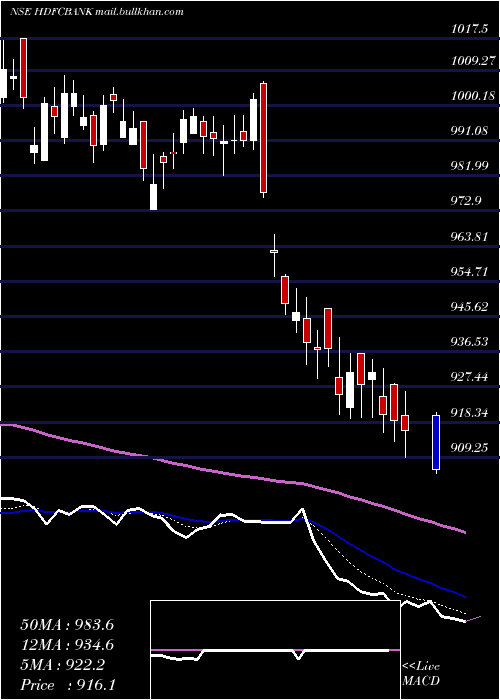500x700 pixels.
Task: Select the 1000.18 price axis label
Action: point(471,96)
